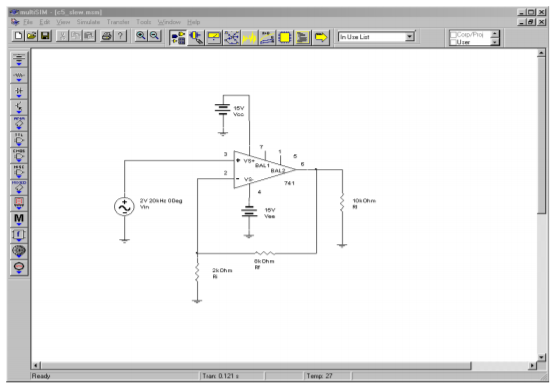Viewport: 557px width, 390px height.
Task: Click the Print icon
Action: point(107,36)
